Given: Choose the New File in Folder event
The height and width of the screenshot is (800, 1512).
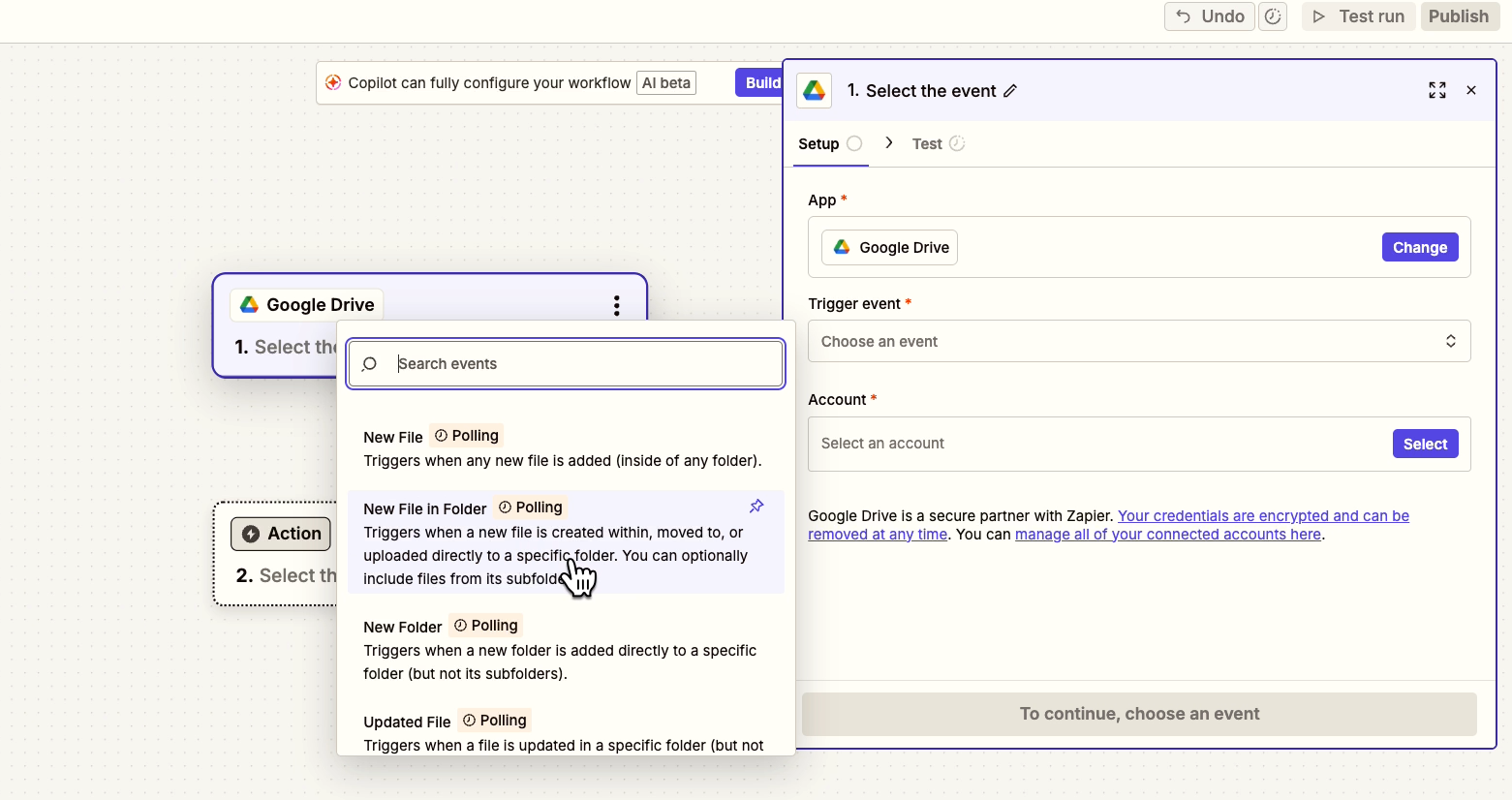Looking at the screenshot, I should [566, 542].
